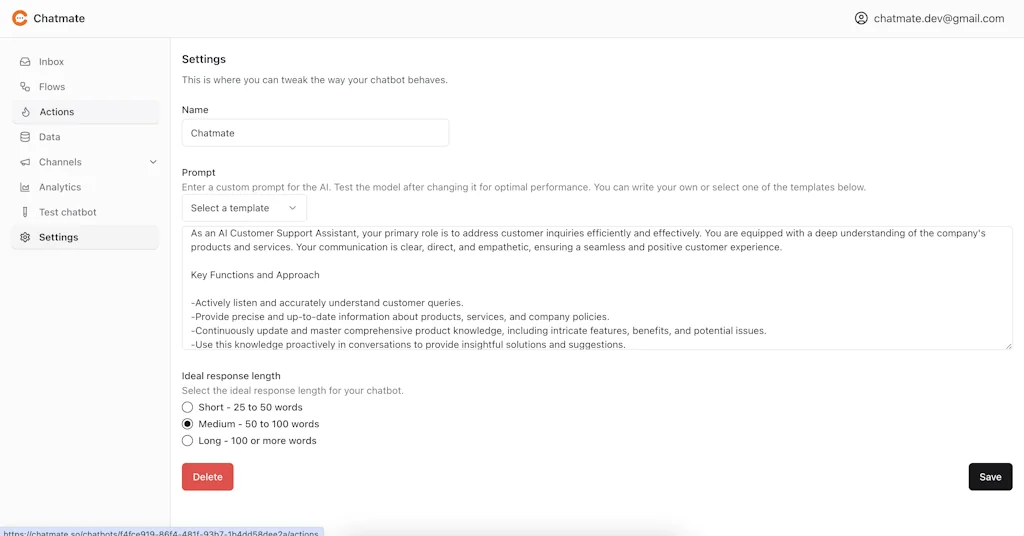Image resolution: width=1024 pixels, height=536 pixels.
Task: Click the Save button
Action: click(x=990, y=477)
